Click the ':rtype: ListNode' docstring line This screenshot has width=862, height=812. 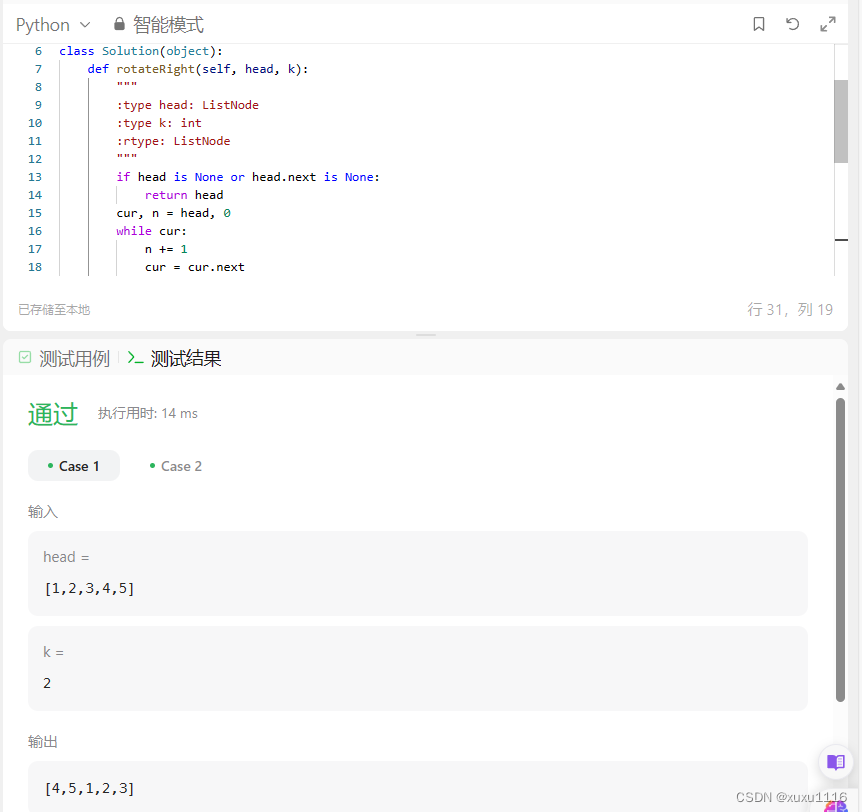pos(173,141)
